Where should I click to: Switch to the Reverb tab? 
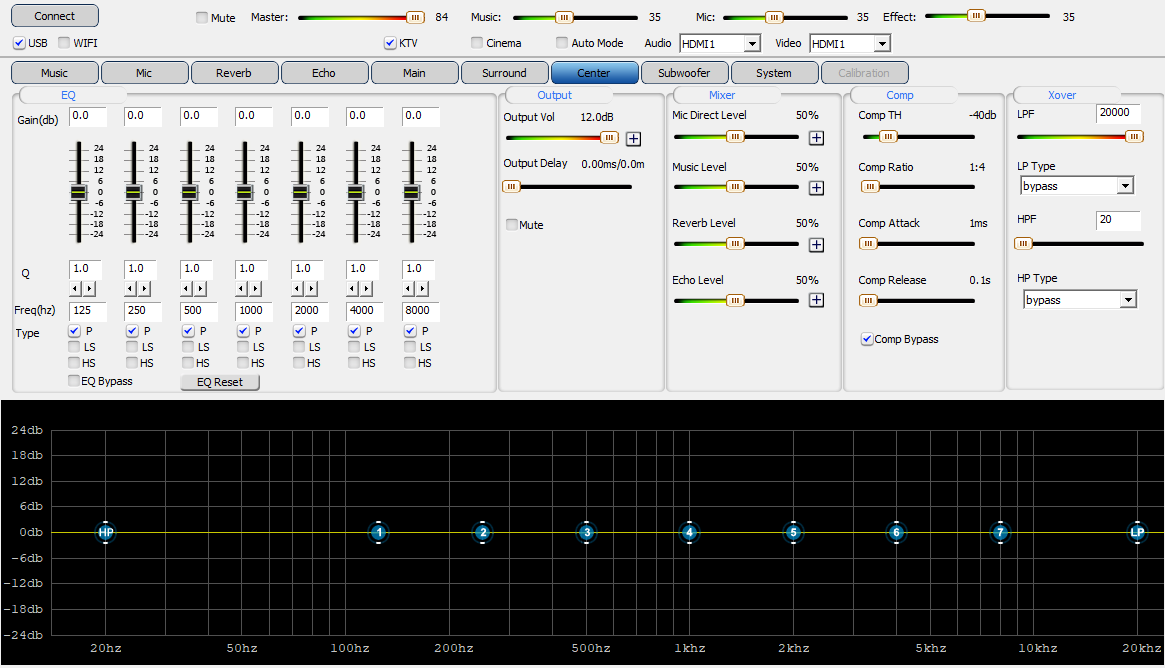coord(234,73)
